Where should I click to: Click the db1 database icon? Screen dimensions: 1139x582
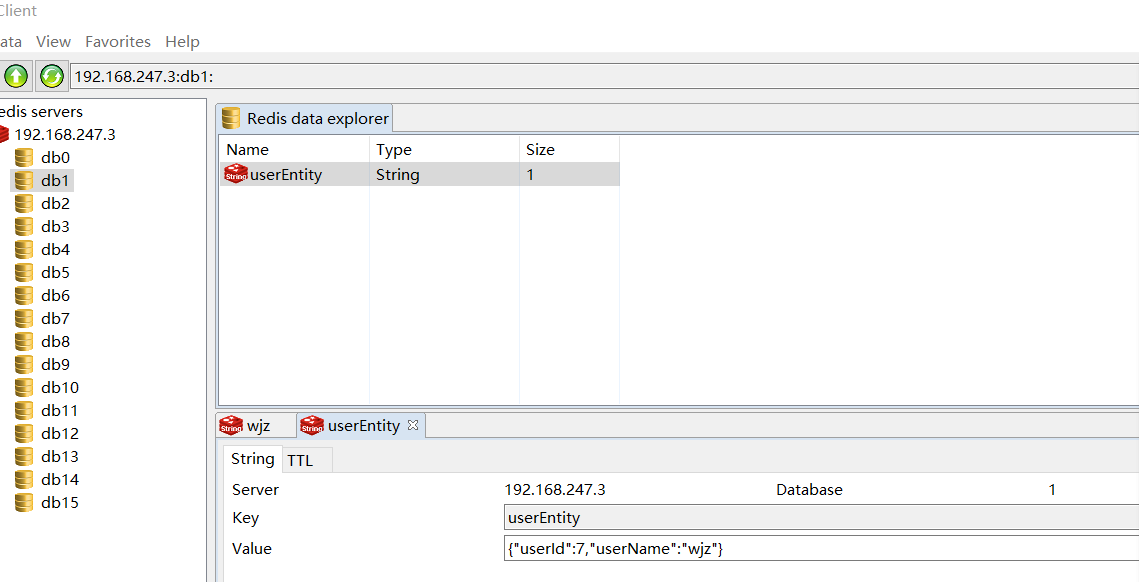(24, 180)
